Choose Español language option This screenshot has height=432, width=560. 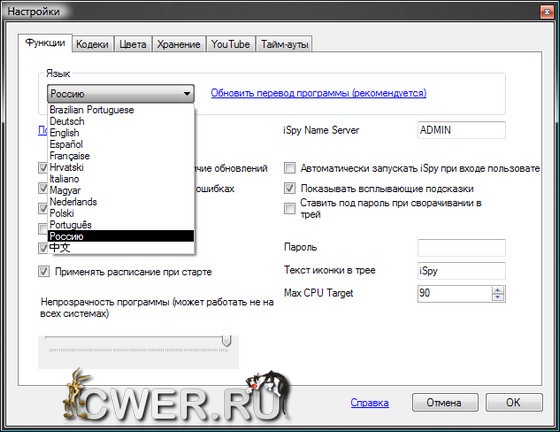[x=121, y=144]
